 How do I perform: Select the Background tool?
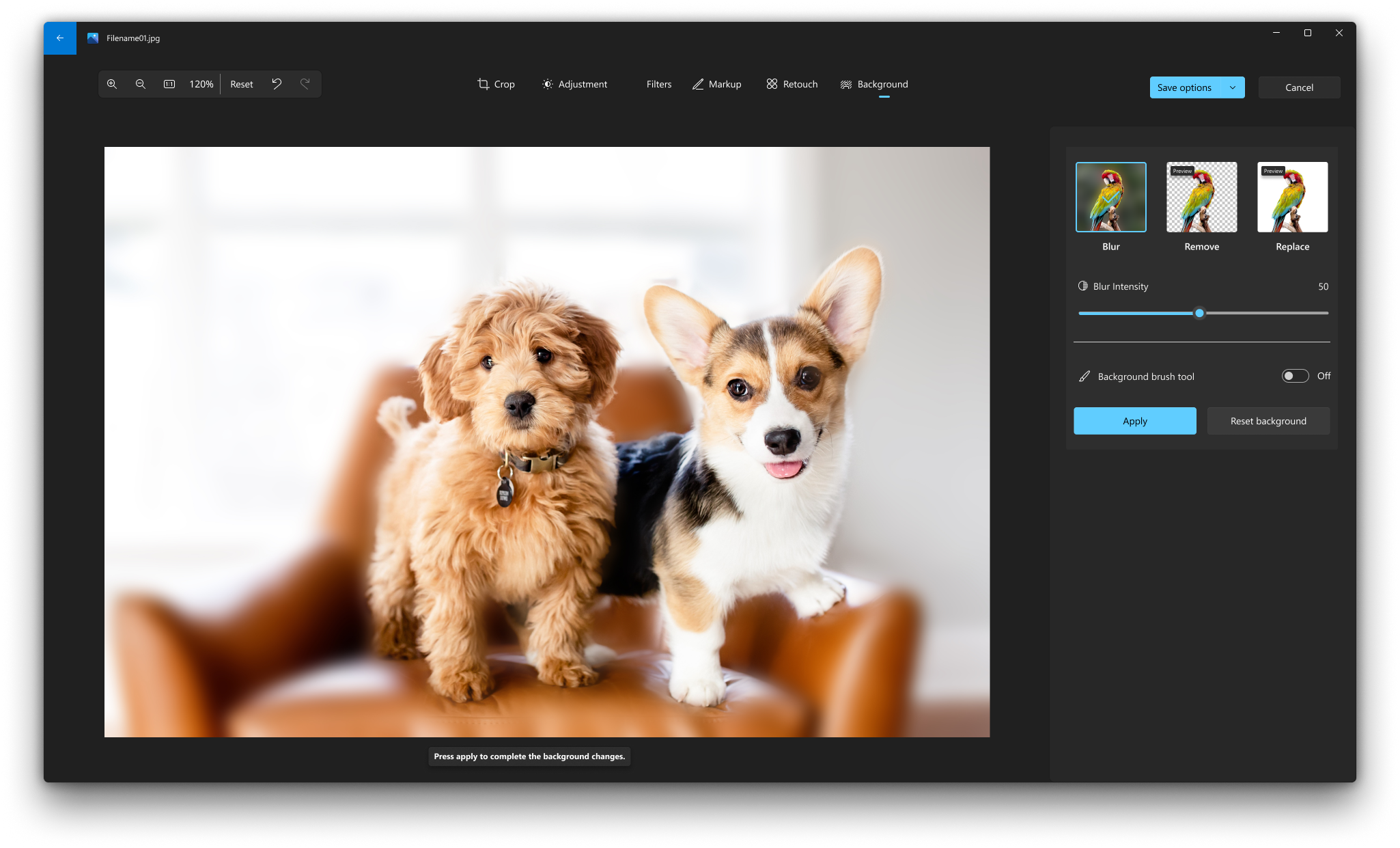tap(874, 84)
